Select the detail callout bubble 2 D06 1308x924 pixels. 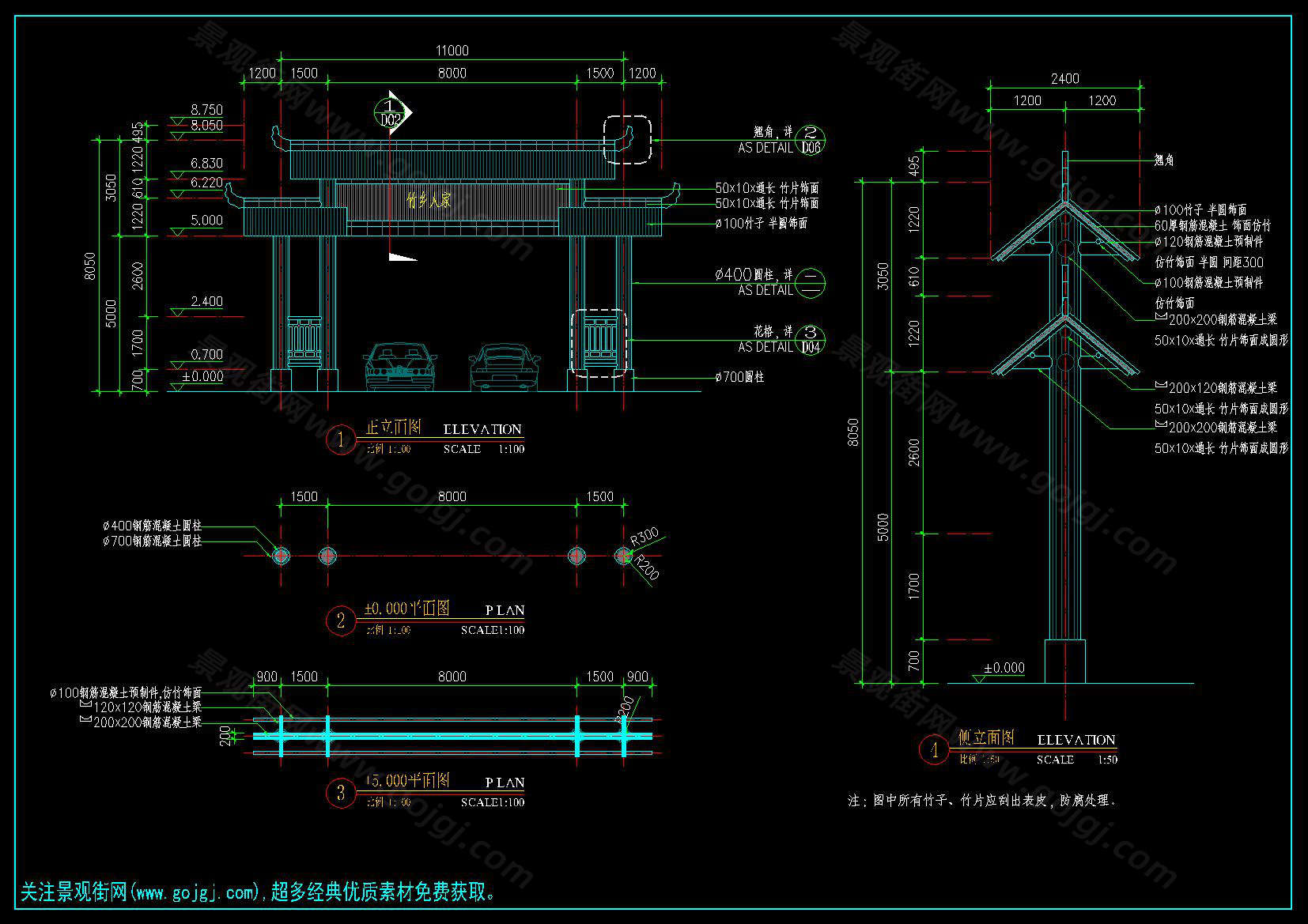pyautogui.click(x=810, y=140)
